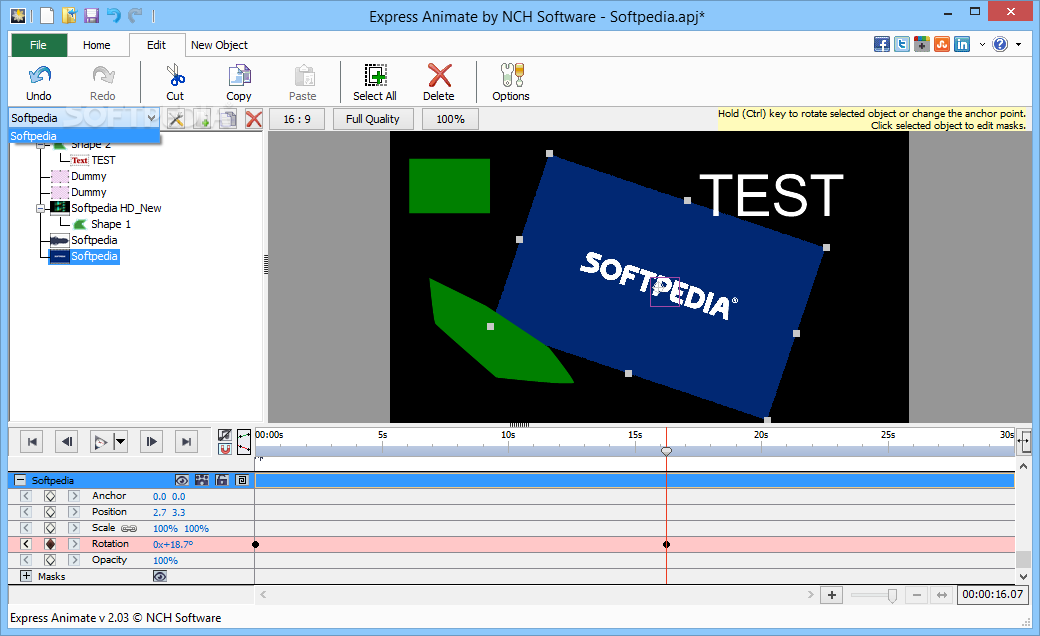Toggle Scale keyframe diamond
The image size is (1040, 636).
tap(50, 528)
